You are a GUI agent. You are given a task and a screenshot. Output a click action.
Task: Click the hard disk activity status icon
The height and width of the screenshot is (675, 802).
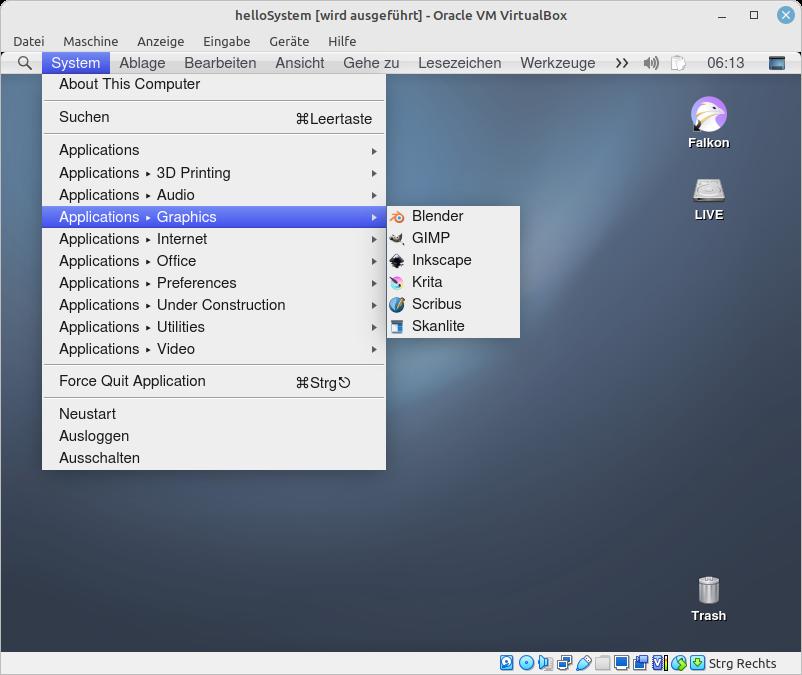coord(507,663)
